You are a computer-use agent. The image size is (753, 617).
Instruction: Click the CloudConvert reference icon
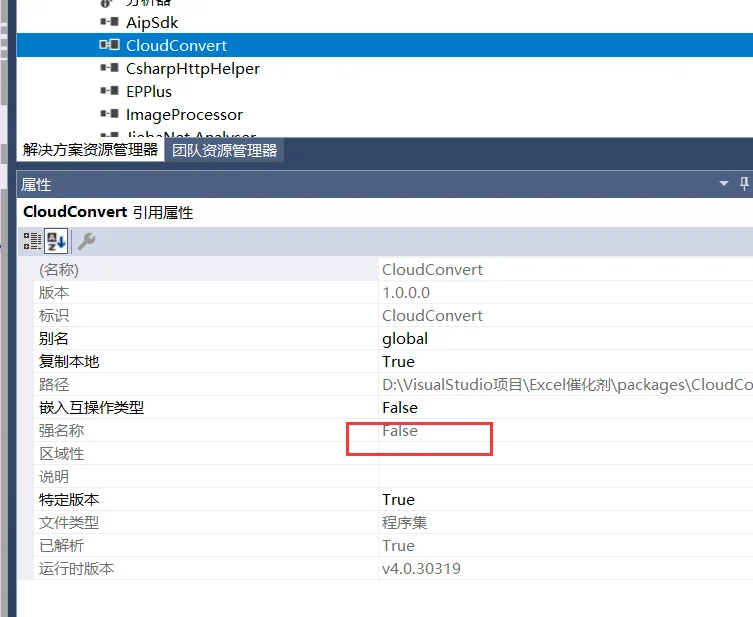click(x=109, y=45)
